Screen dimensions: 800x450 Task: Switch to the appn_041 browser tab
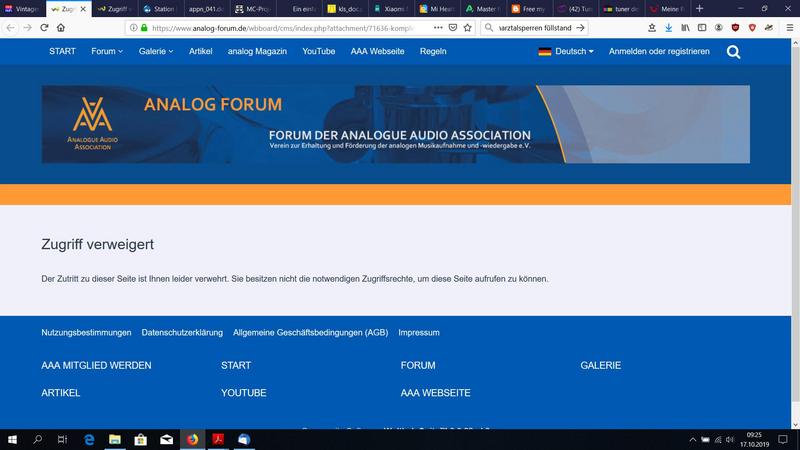coord(205,9)
